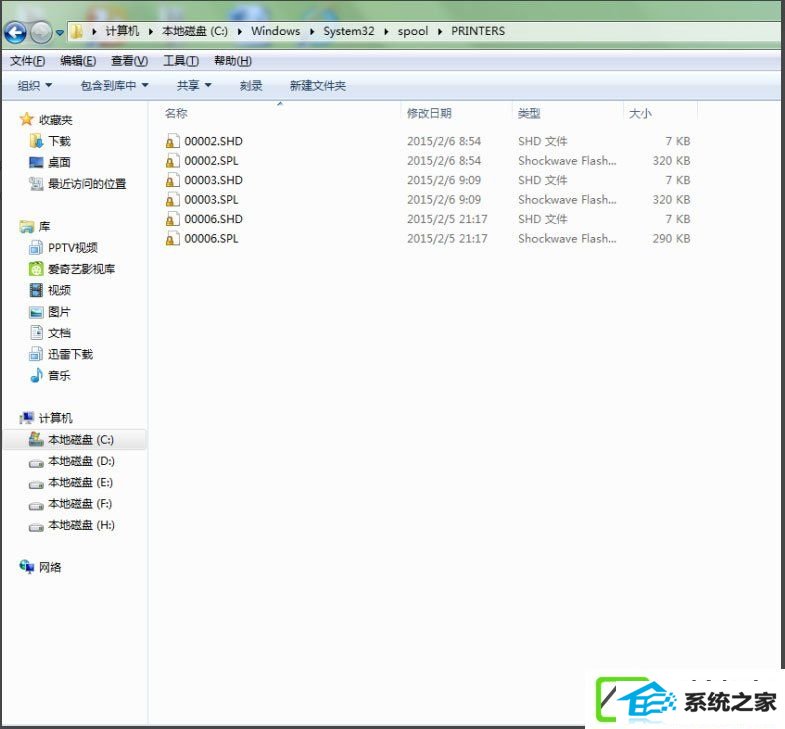This screenshot has height=729, width=785.
Task: Open the 共享 dropdown
Action: 194,86
